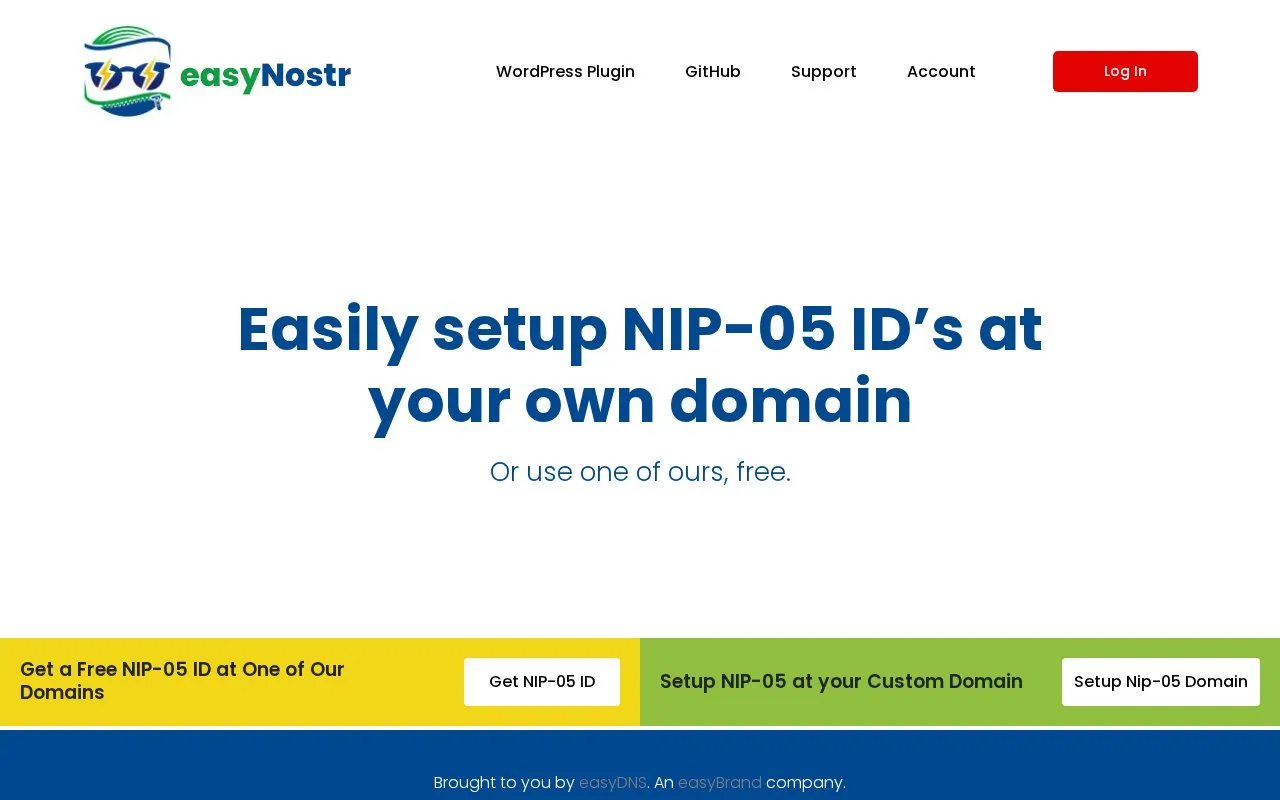Click the Setup Nip-05 Domain button
Screen dimensions: 1280x800
(1161, 682)
